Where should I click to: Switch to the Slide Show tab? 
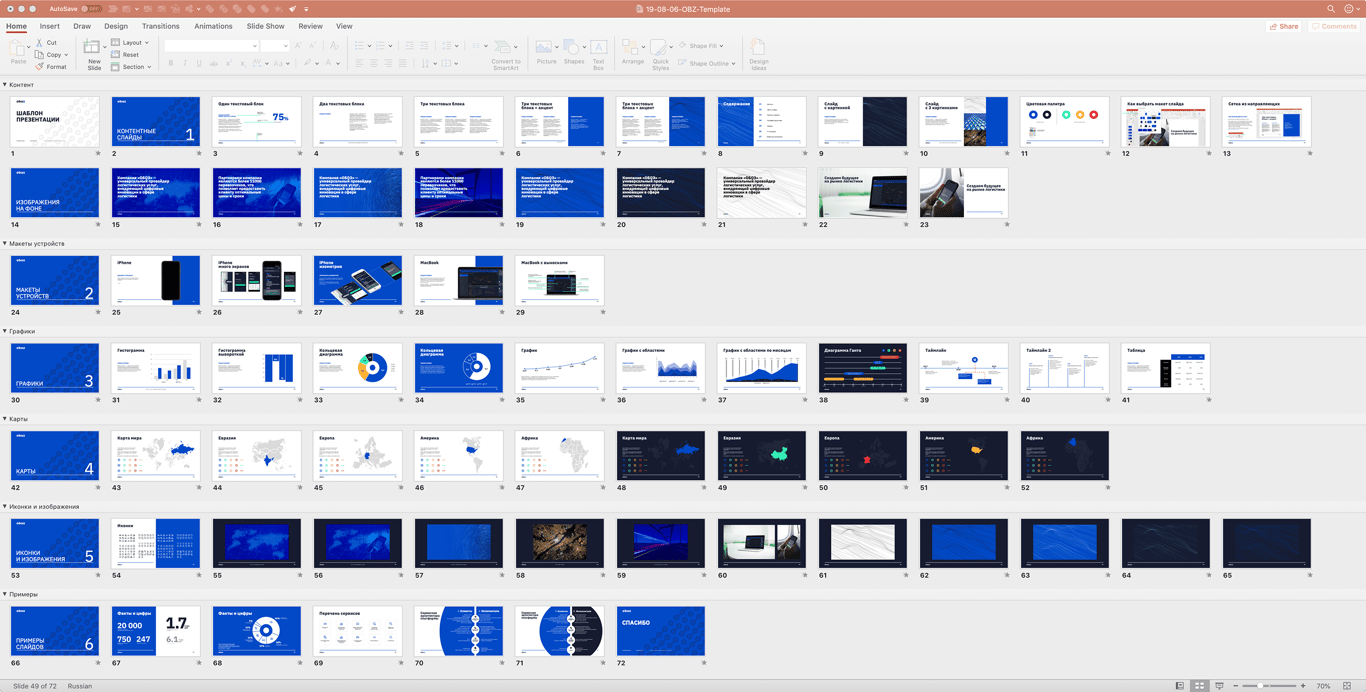[265, 26]
